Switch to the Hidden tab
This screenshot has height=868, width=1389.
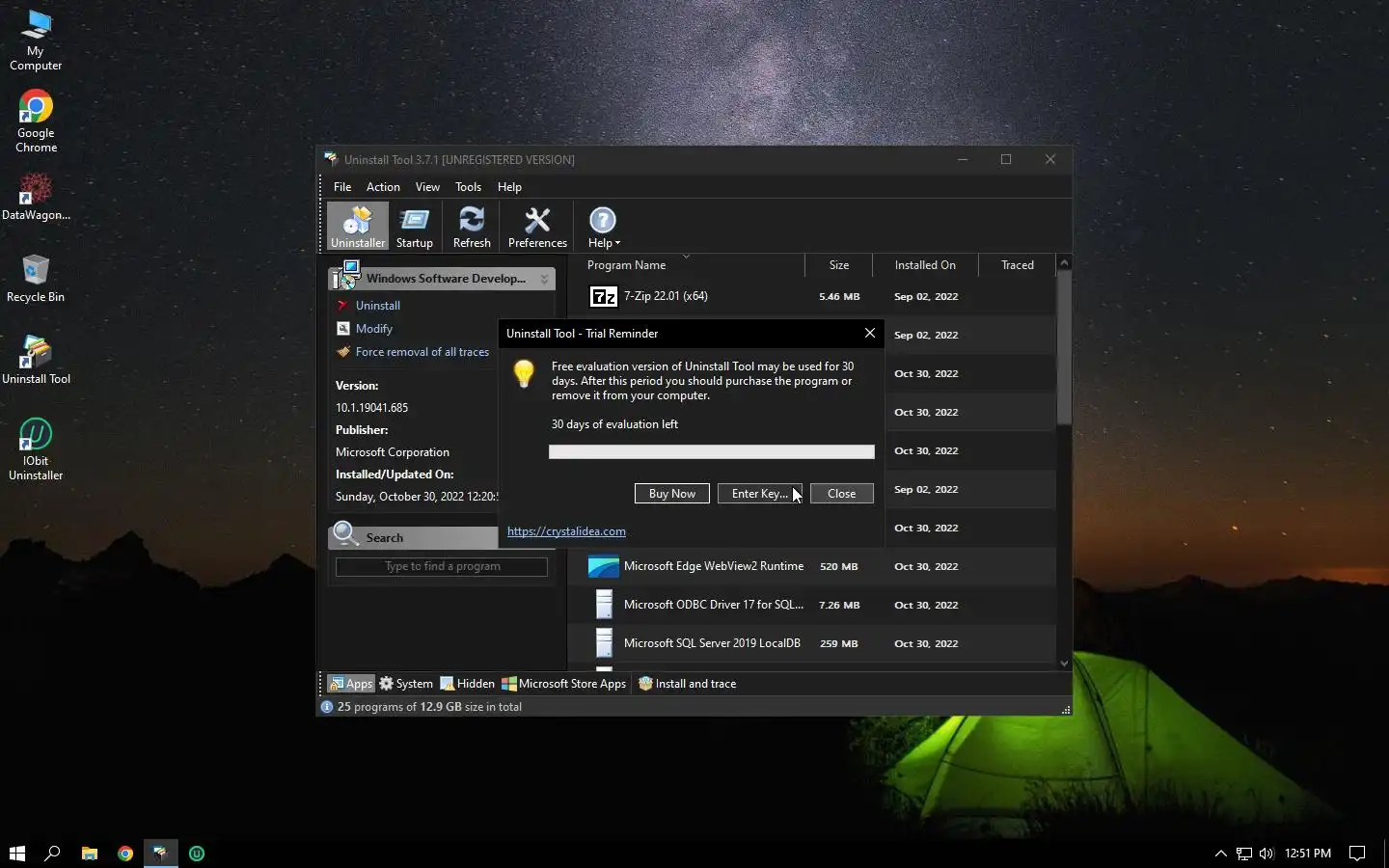[468, 684]
